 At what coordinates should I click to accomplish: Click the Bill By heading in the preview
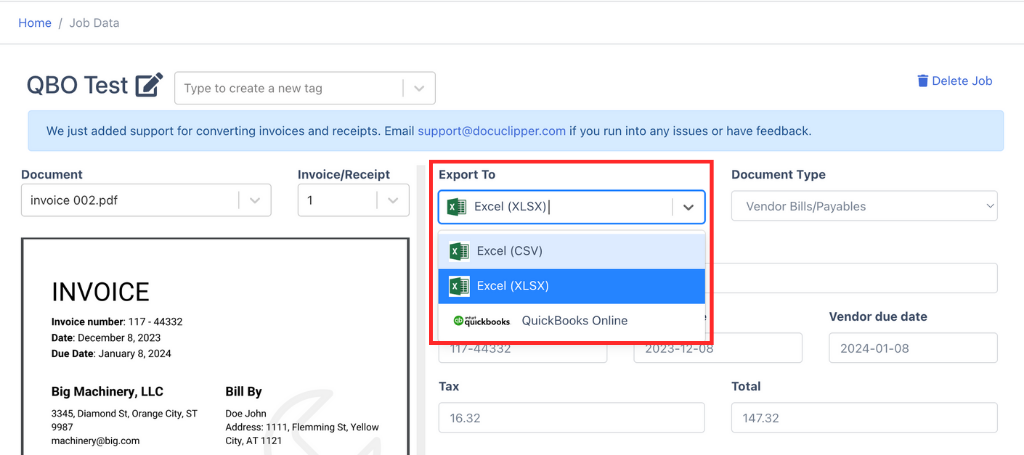coord(244,392)
